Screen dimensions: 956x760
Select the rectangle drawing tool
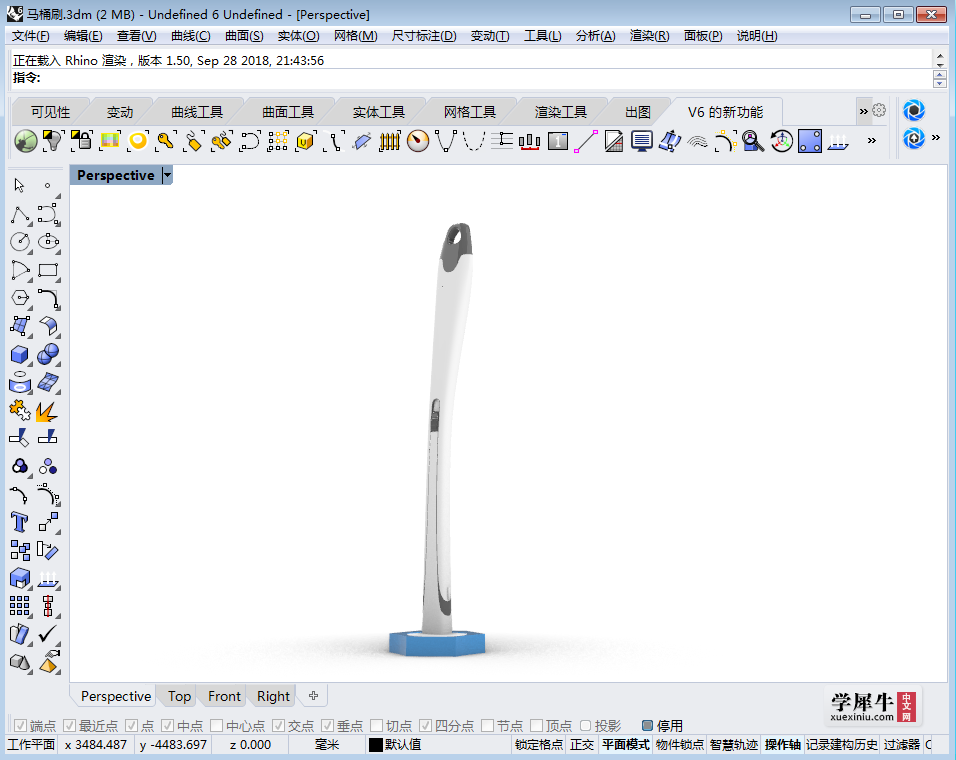click(48, 271)
